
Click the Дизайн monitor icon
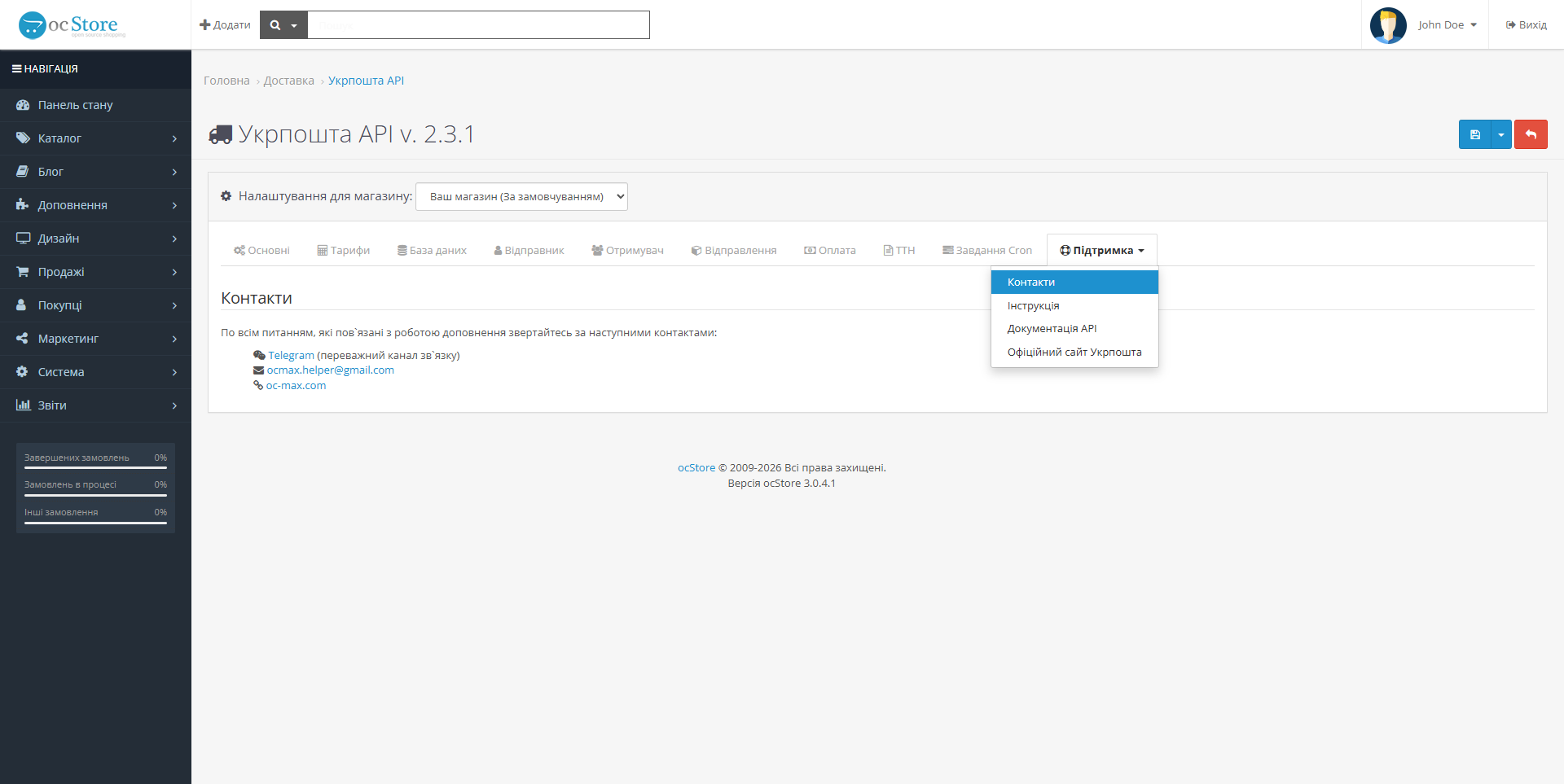pos(23,239)
